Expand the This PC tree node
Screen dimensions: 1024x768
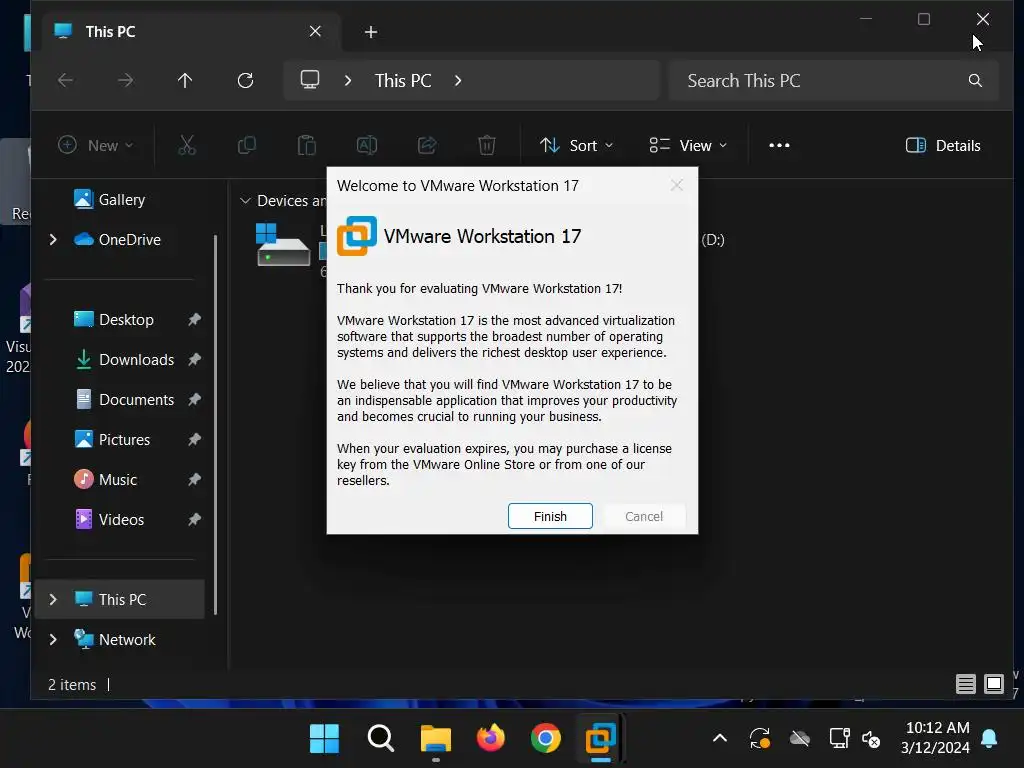[x=54, y=599]
